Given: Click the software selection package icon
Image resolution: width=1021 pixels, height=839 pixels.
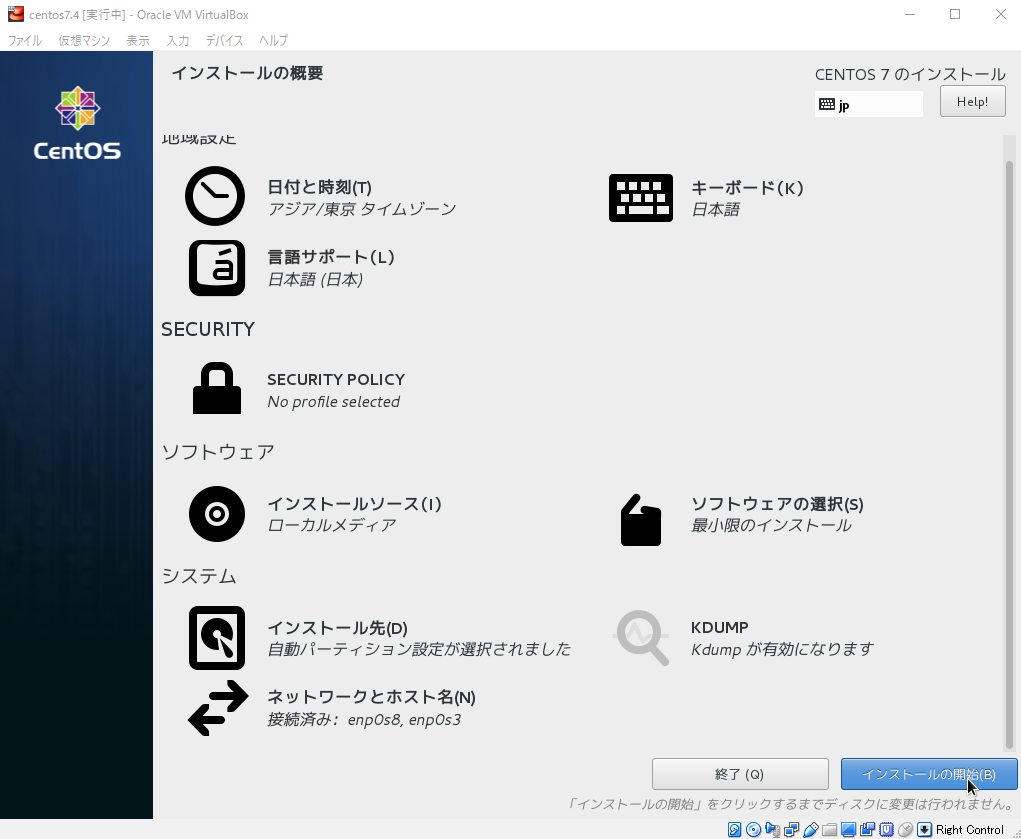Looking at the screenshot, I should [641, 519].
